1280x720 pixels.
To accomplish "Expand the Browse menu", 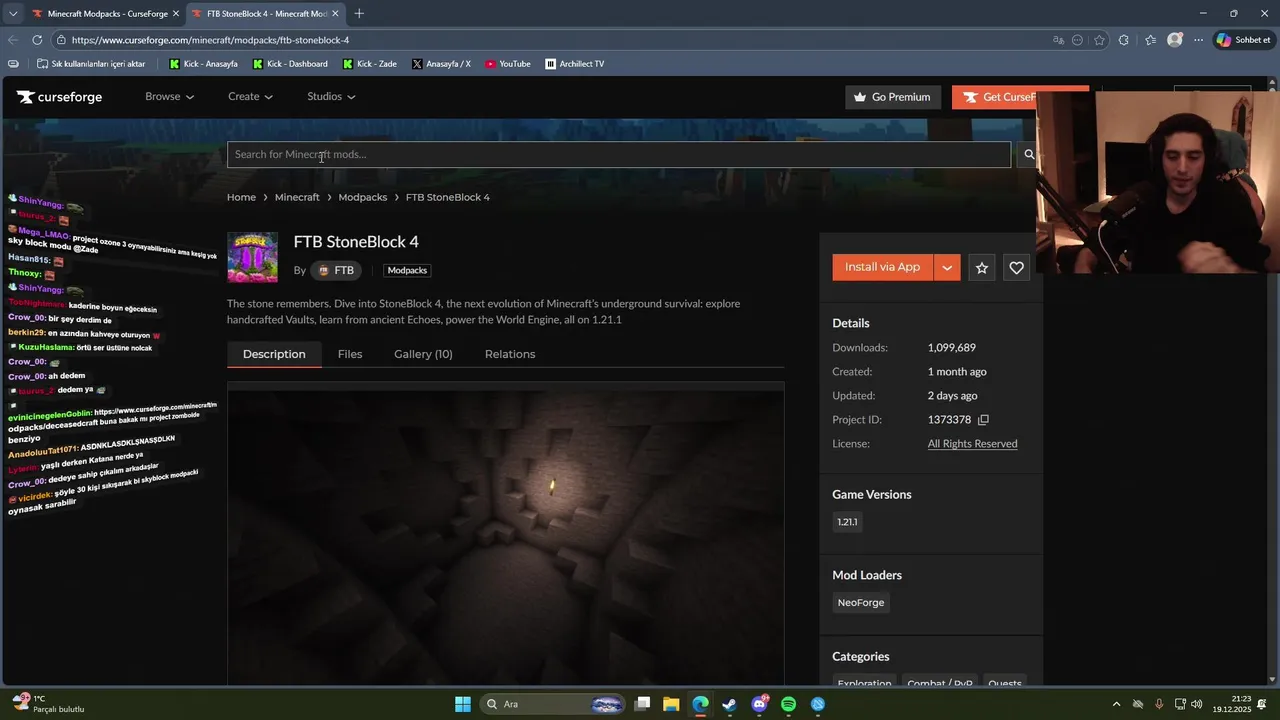I will [169, 97].
